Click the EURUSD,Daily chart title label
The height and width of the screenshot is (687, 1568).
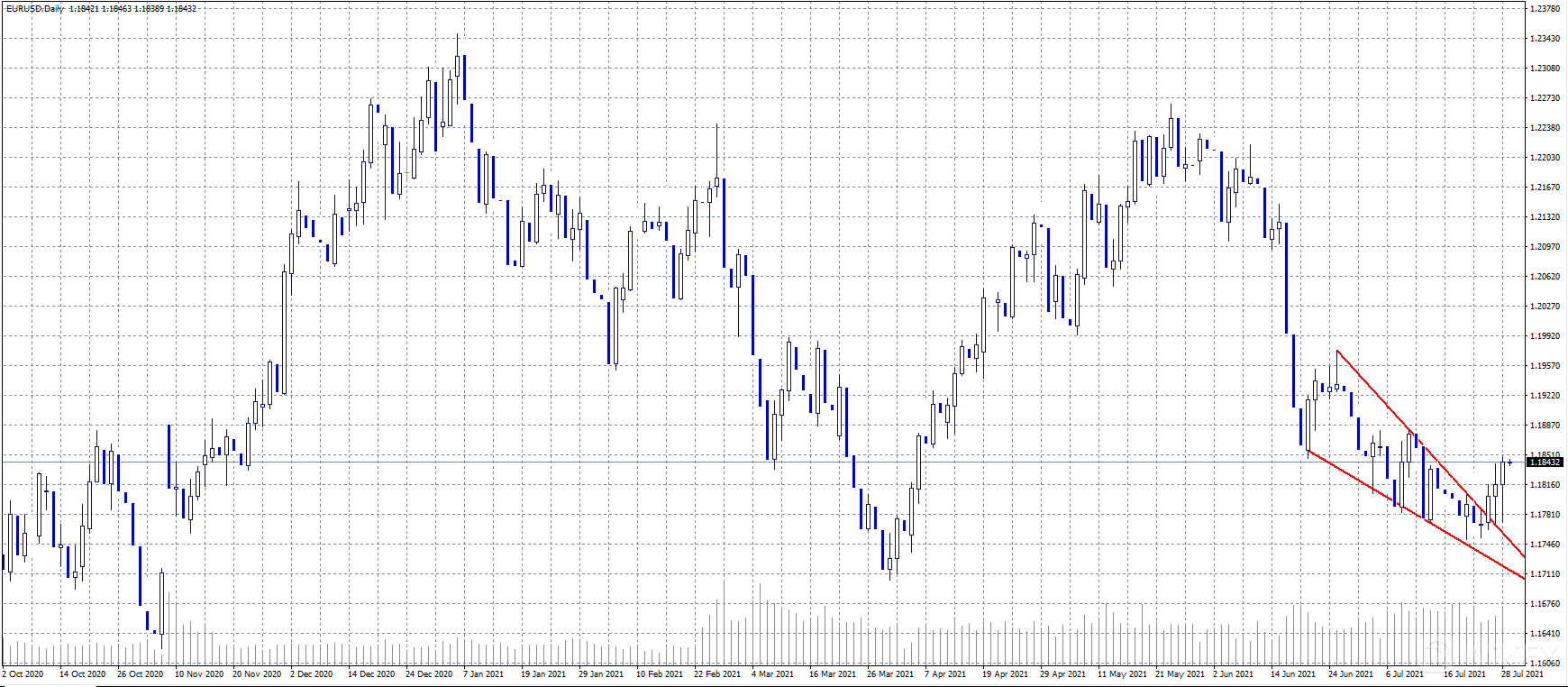tap(34, 9)
